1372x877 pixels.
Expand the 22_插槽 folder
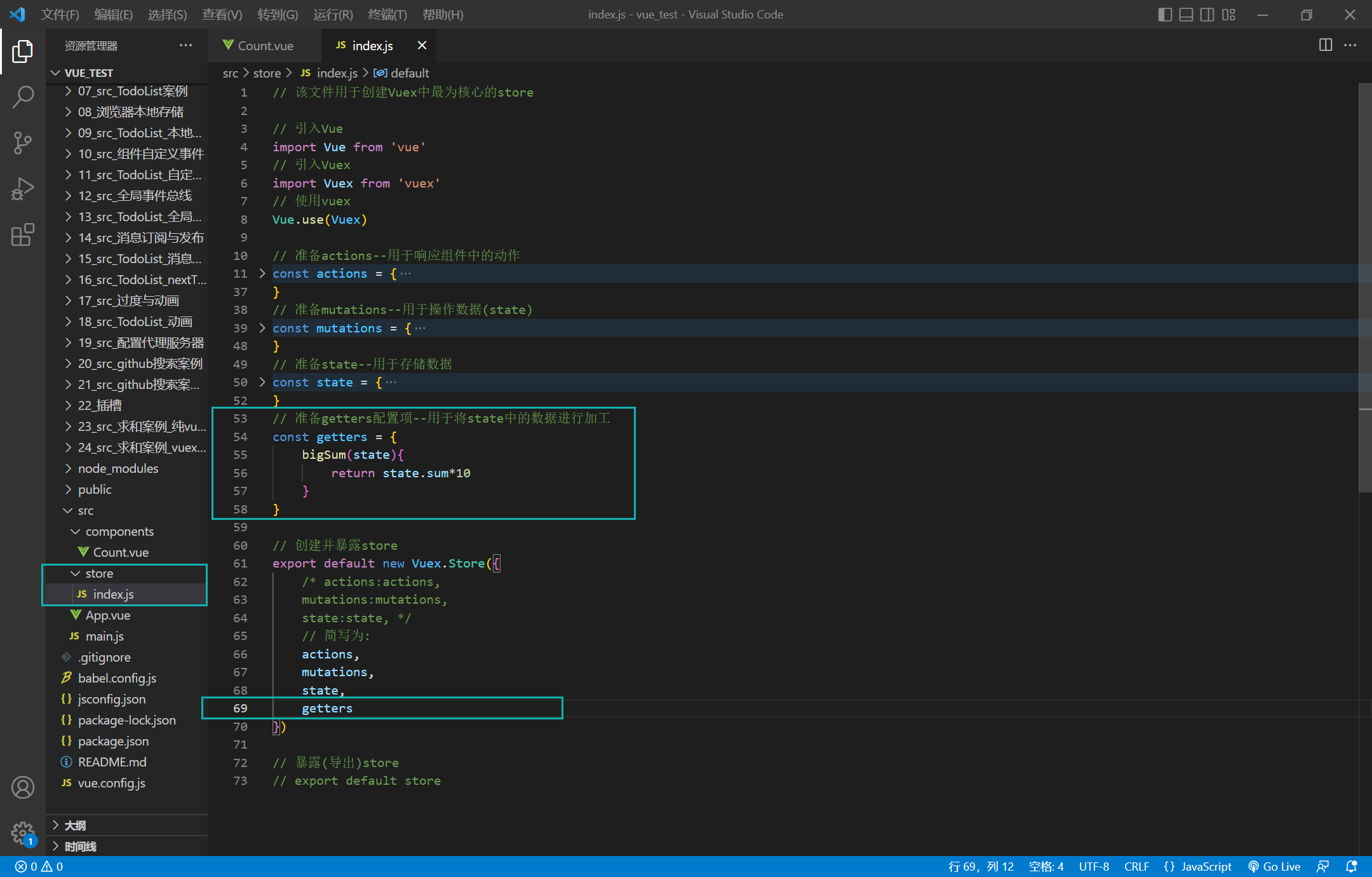pyautogui.click(x=126, y=405)
